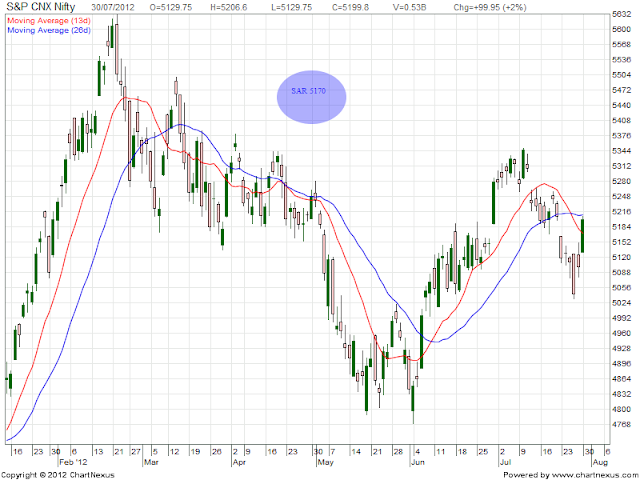Click the 5056 price axis label
640x480 pixels.
click(x=622, y=288)
